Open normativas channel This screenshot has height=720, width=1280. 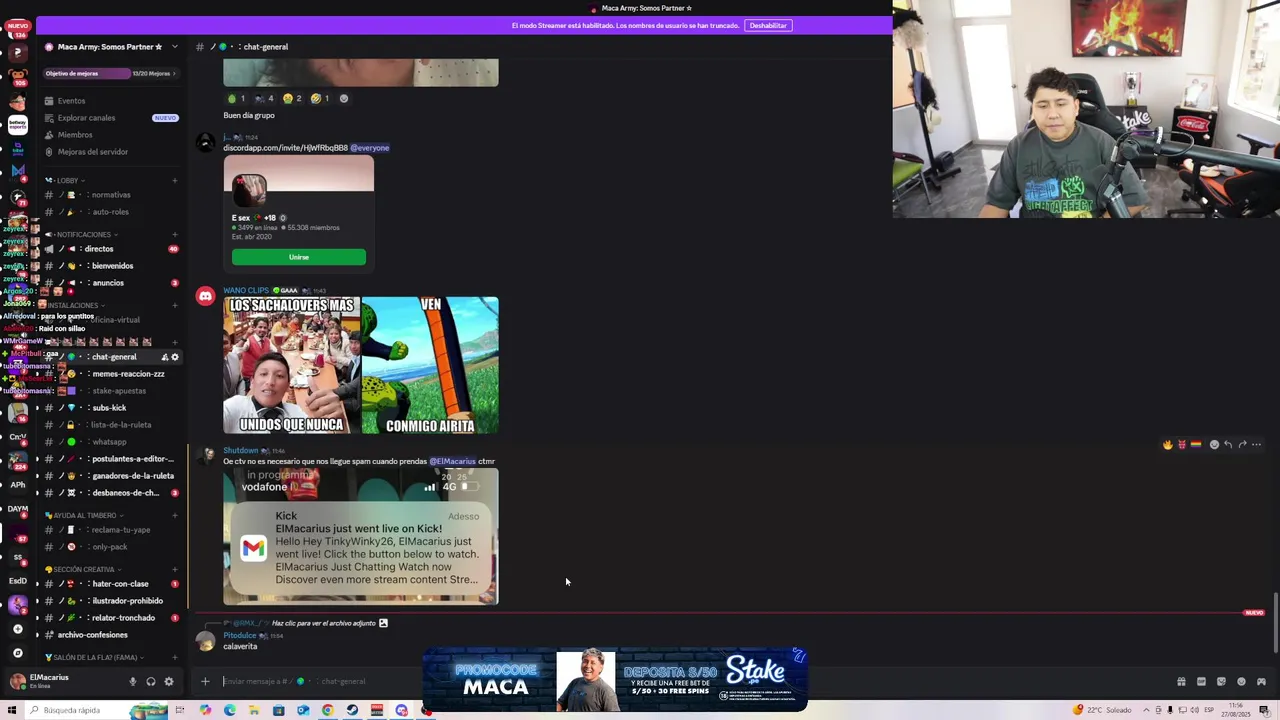(x=110, y=195)
